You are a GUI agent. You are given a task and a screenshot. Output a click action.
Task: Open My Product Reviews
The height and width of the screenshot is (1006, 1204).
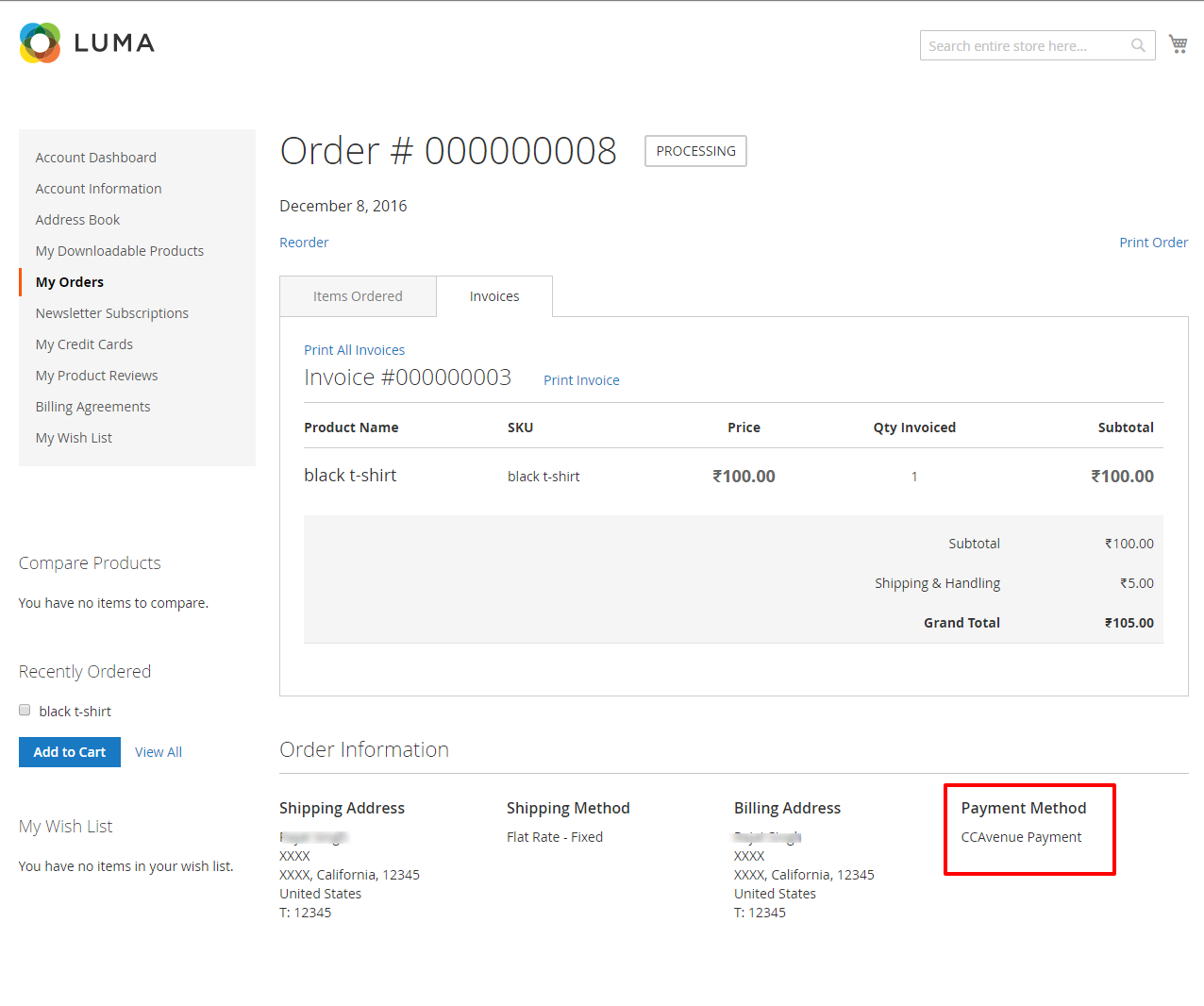point(96,375)
